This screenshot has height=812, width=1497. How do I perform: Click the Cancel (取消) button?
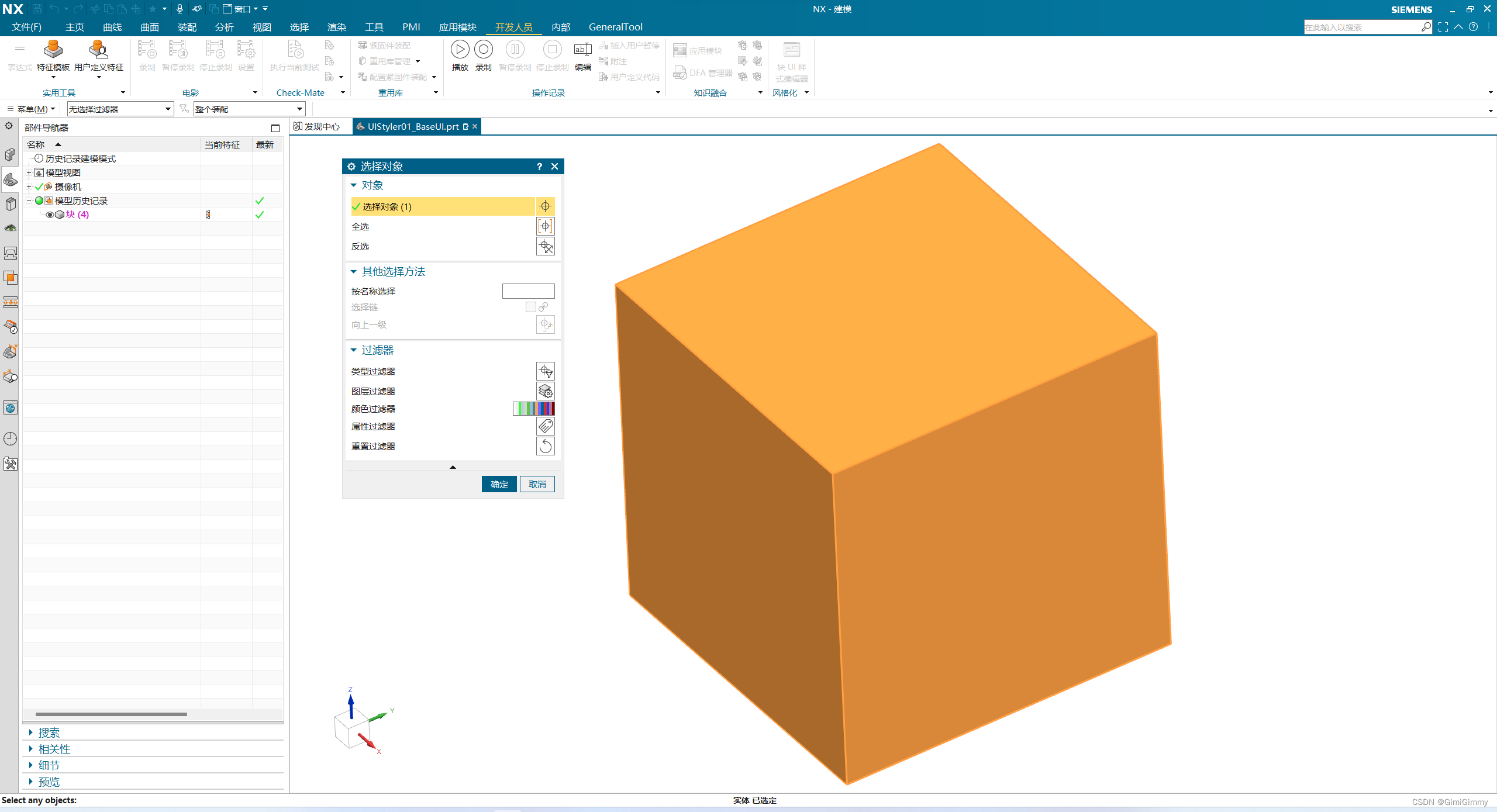(537, 484)
